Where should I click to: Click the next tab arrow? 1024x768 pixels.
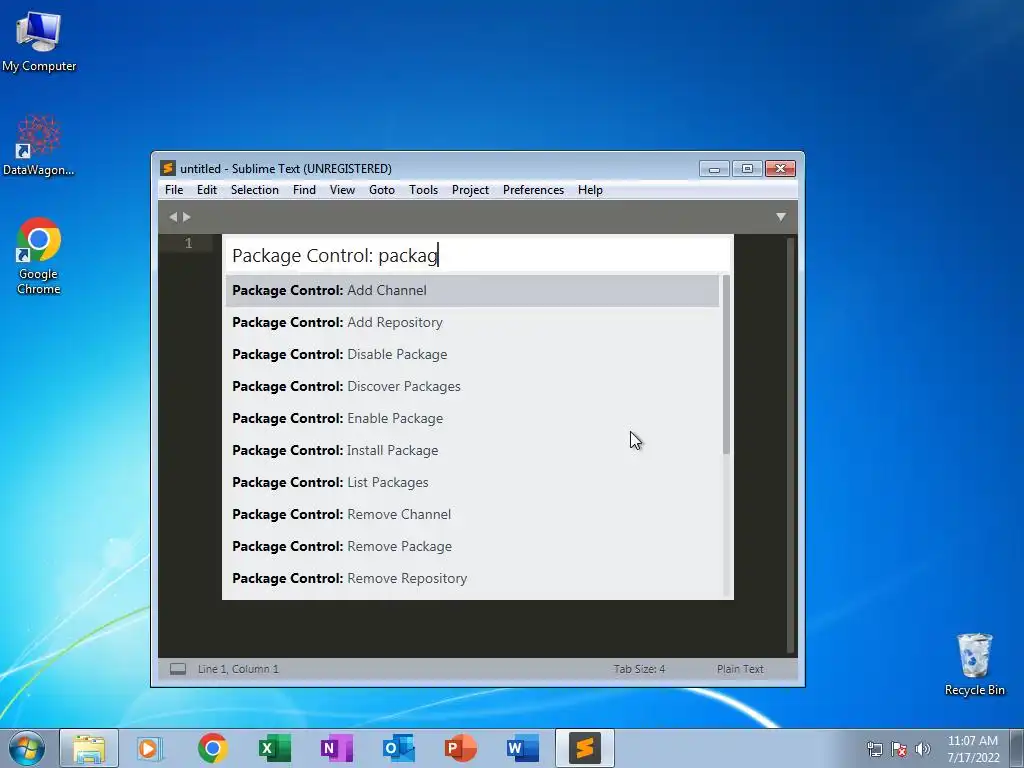point(187,217)
